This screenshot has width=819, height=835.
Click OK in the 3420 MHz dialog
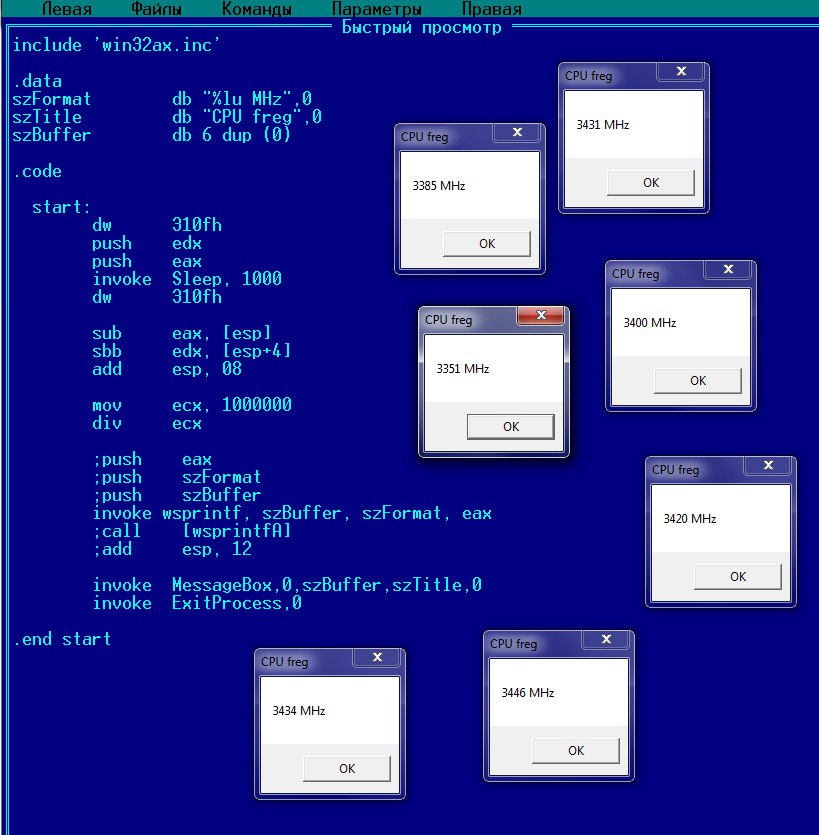pos(738,577)
